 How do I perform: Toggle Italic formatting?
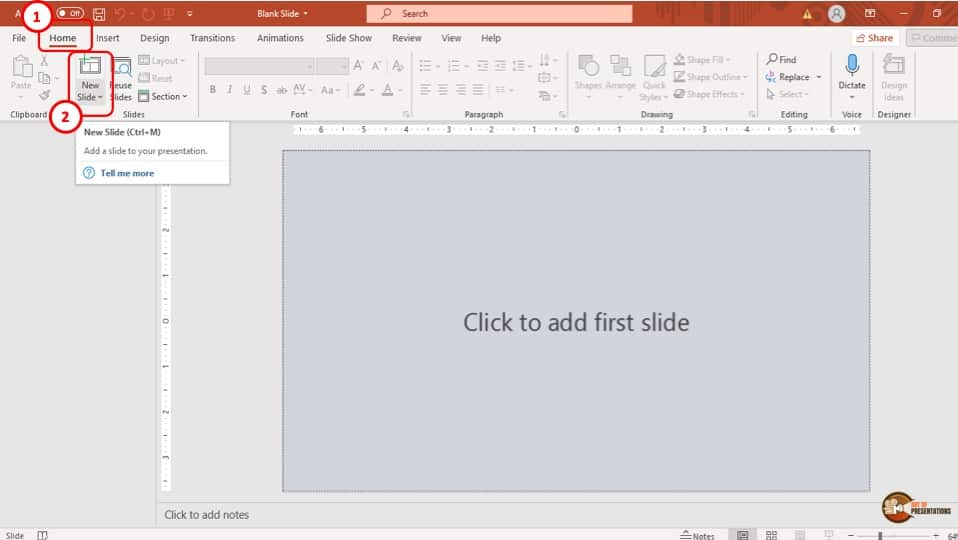click(x=230, y=90)
